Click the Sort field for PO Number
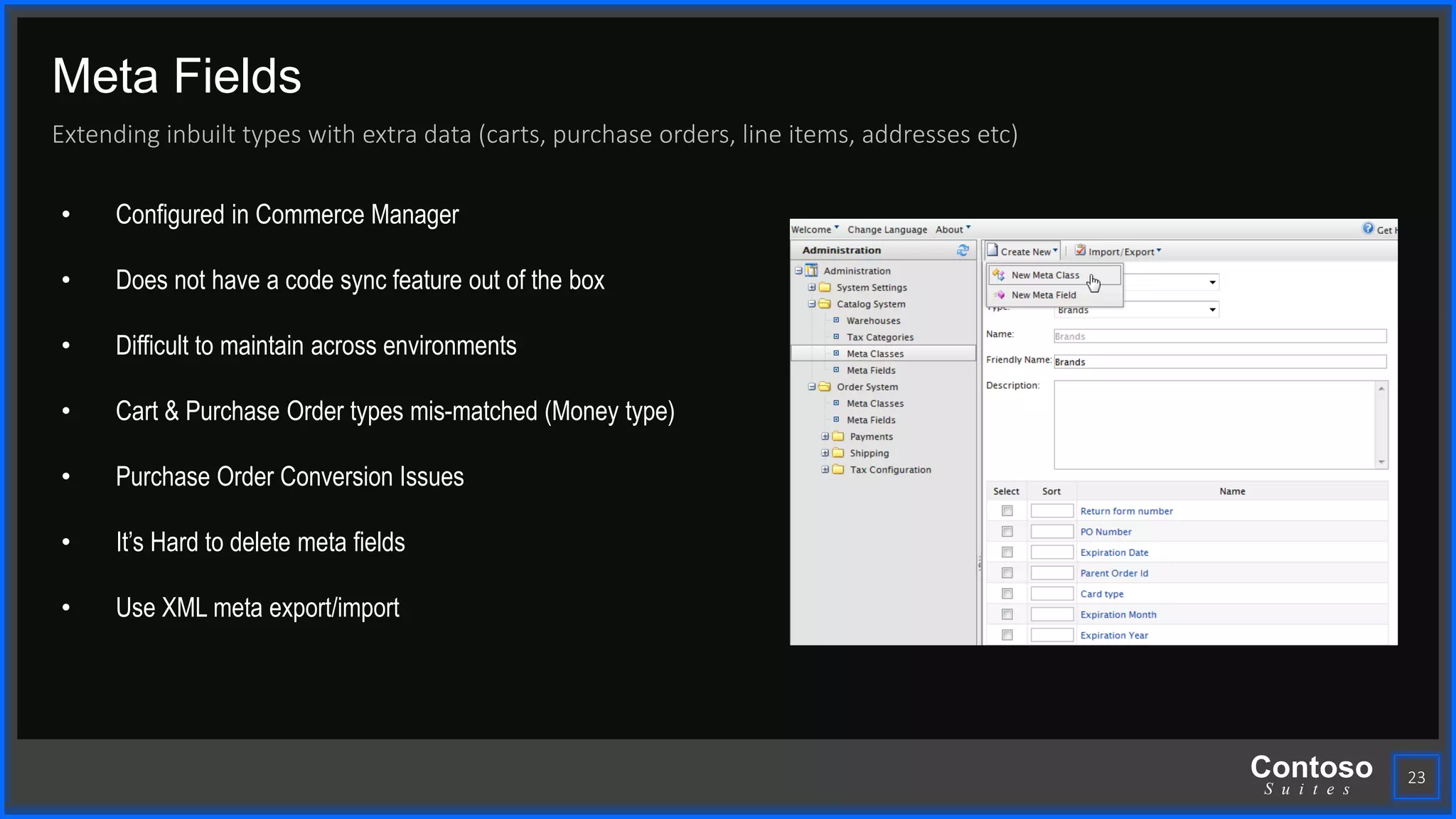The width and height of the screenshot is (1456, 819). pos(1052,531)
